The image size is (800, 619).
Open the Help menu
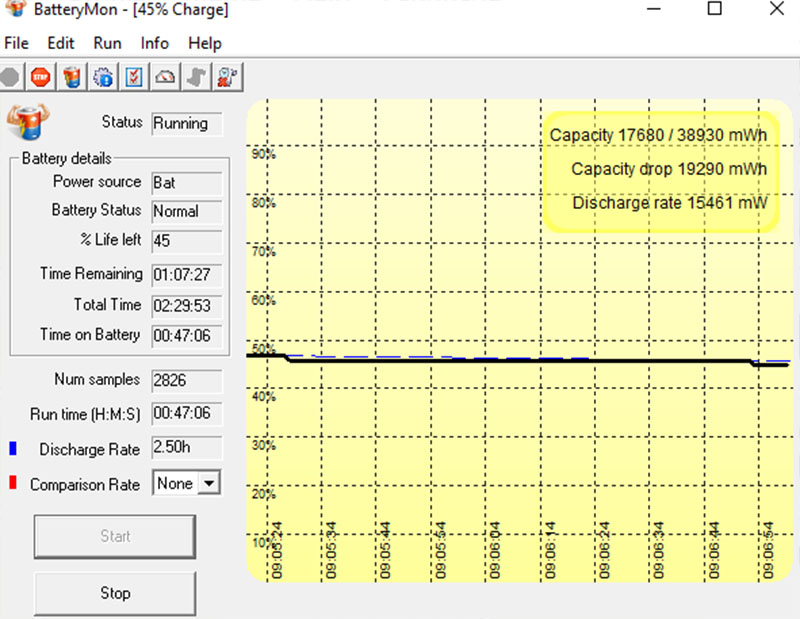pos(205,43)
